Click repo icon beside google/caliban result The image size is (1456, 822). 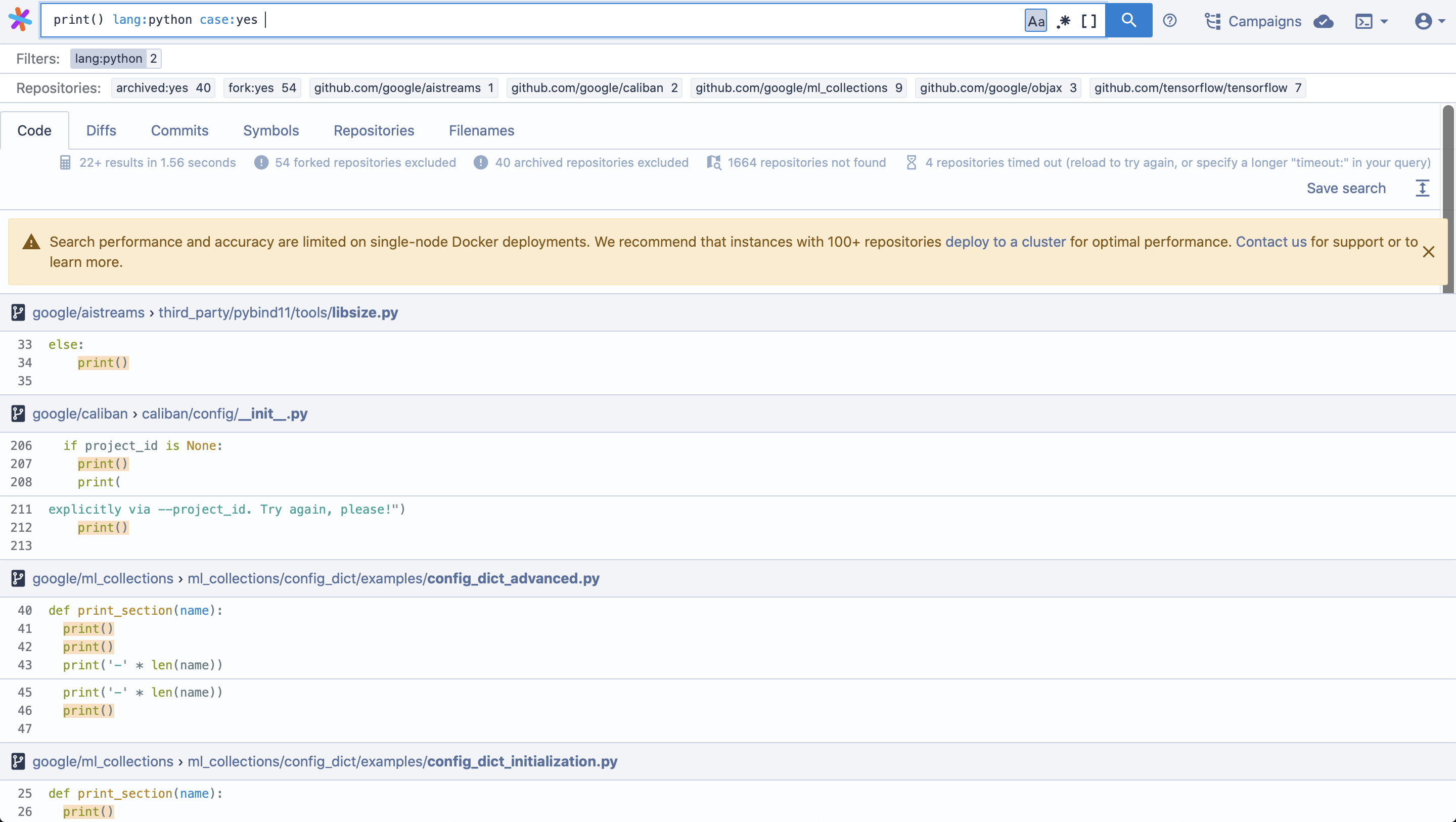click(x=18, y=414)
